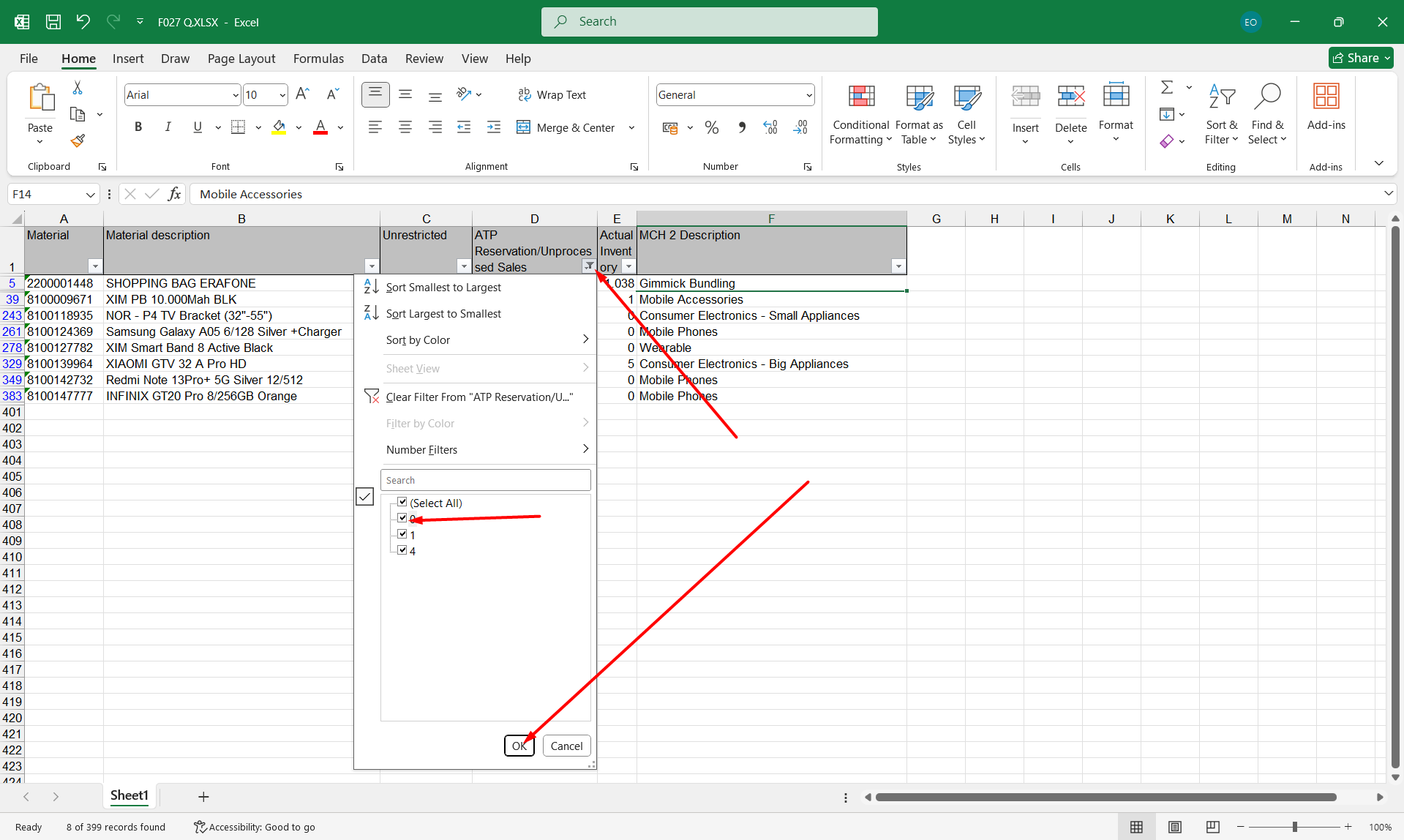
Task: Click the filter menu Search box
Action: (485, 480)
